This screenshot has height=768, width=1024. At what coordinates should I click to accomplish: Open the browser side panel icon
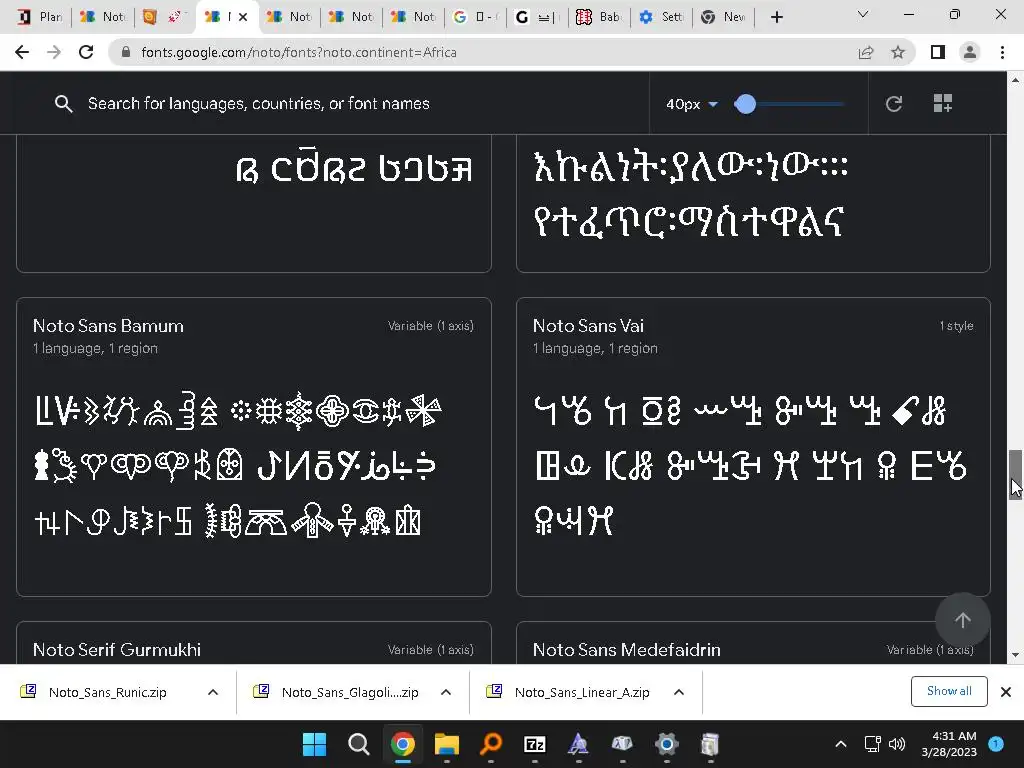pos(938,52)
